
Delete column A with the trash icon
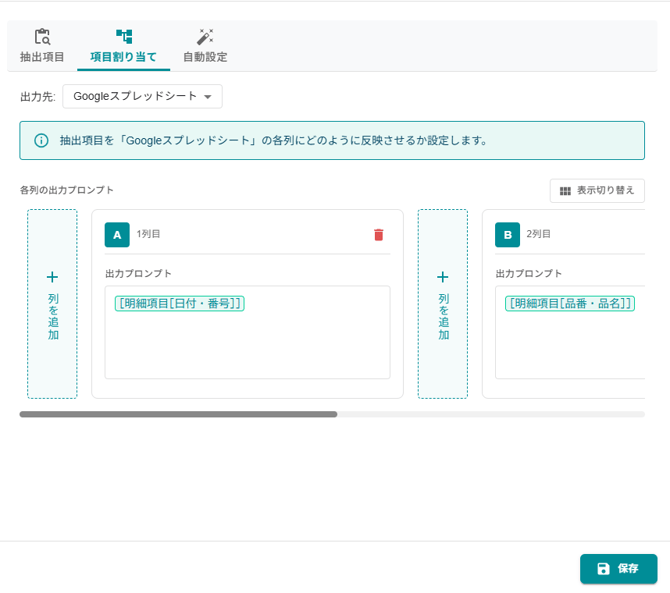(x=379, y=235)
